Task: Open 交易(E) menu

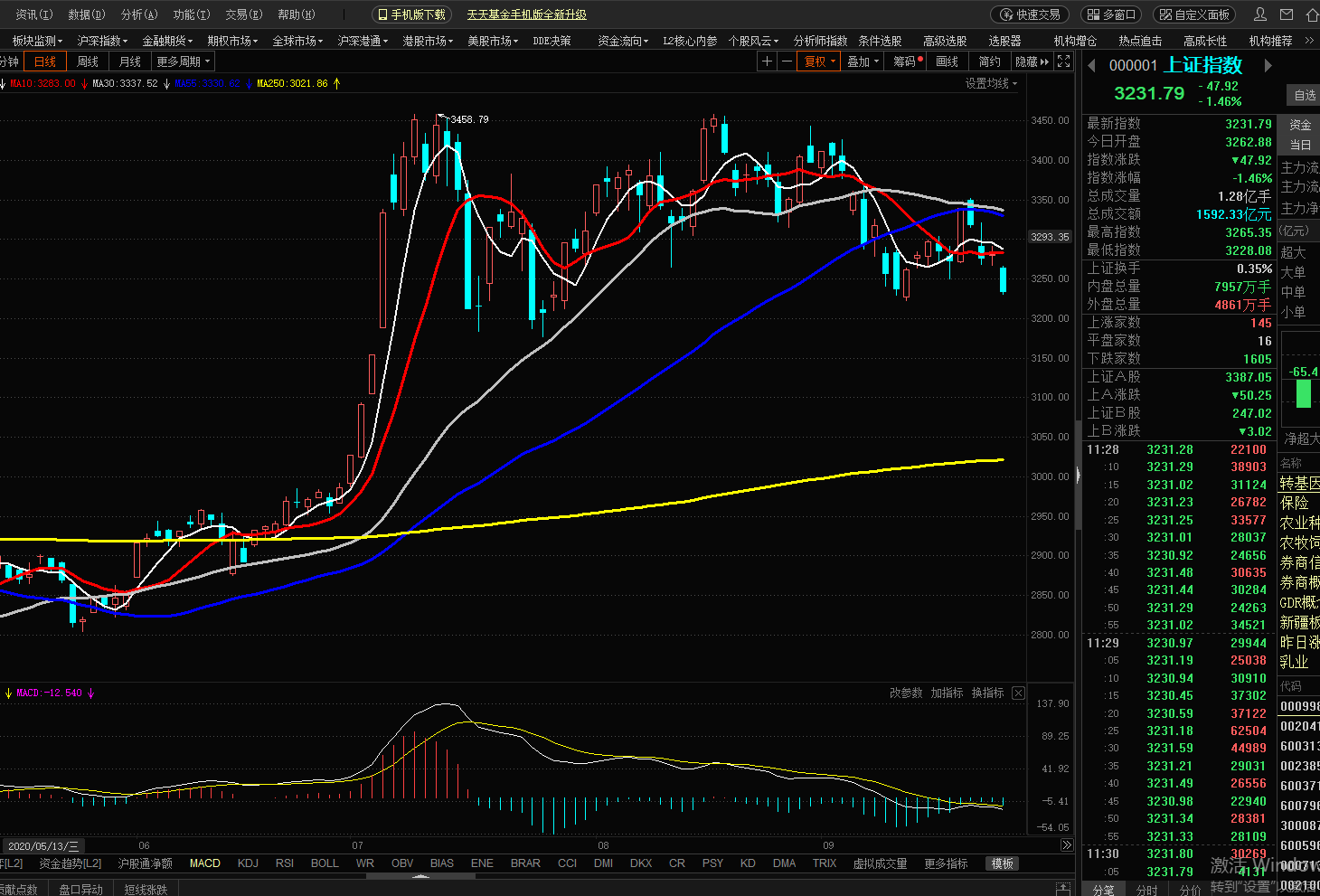Action: (244, 14)
